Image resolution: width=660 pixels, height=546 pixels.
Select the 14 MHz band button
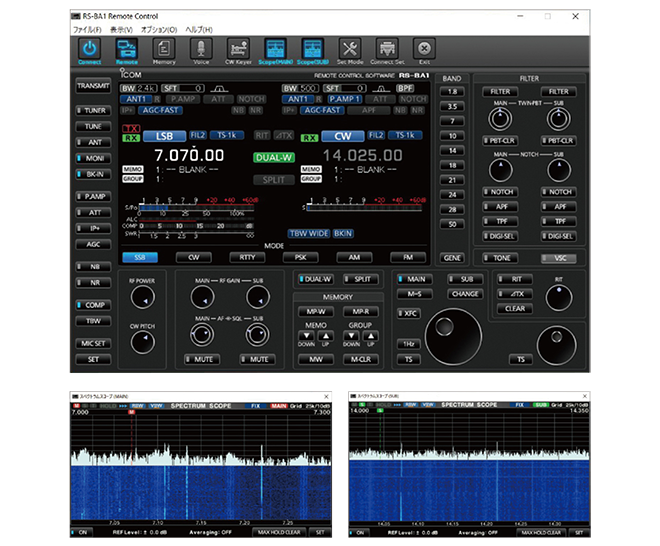click(452, 151)
